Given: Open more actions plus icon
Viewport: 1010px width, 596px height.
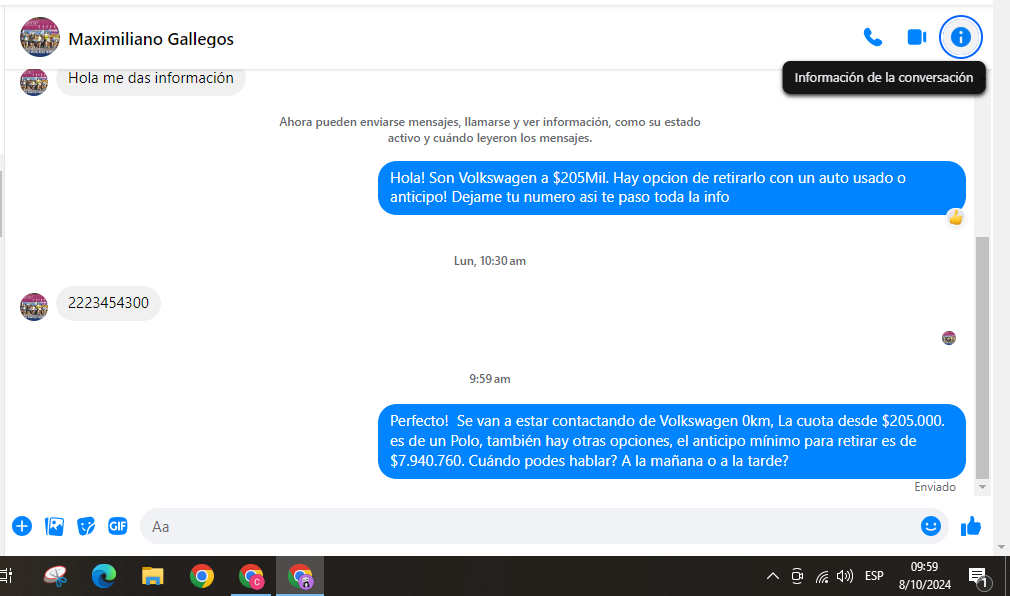Looking at the screenshot, I should pyautogui.click(x=22, y=526).
